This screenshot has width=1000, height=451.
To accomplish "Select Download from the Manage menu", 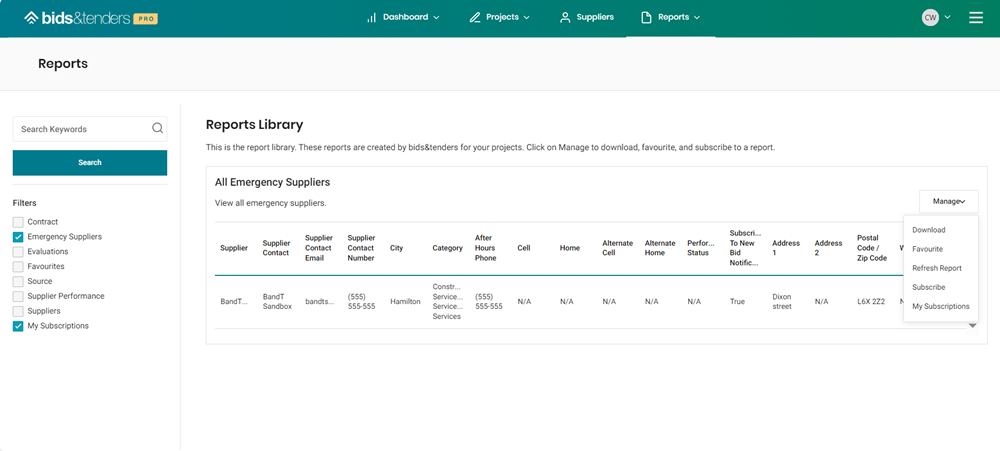I will [x=928, y=230].
